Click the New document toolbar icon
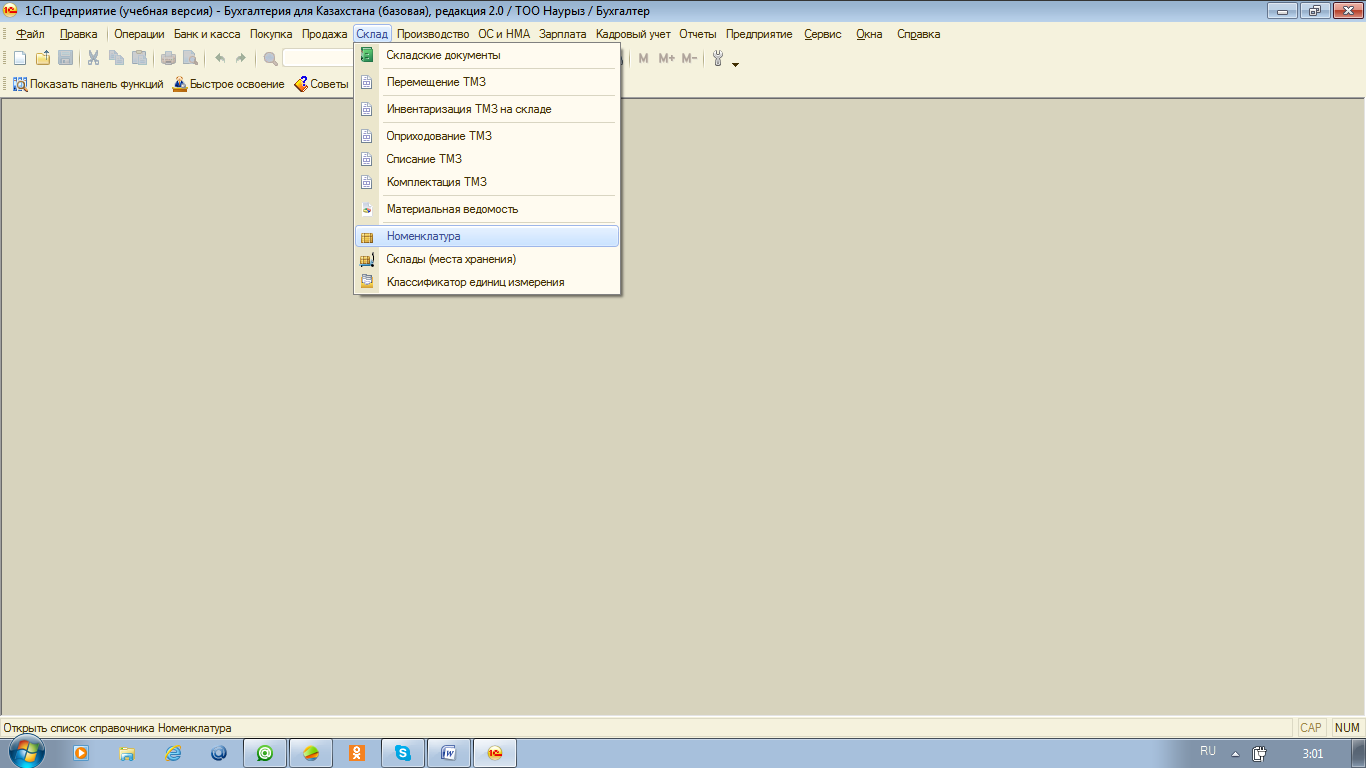 coord(20,58)
